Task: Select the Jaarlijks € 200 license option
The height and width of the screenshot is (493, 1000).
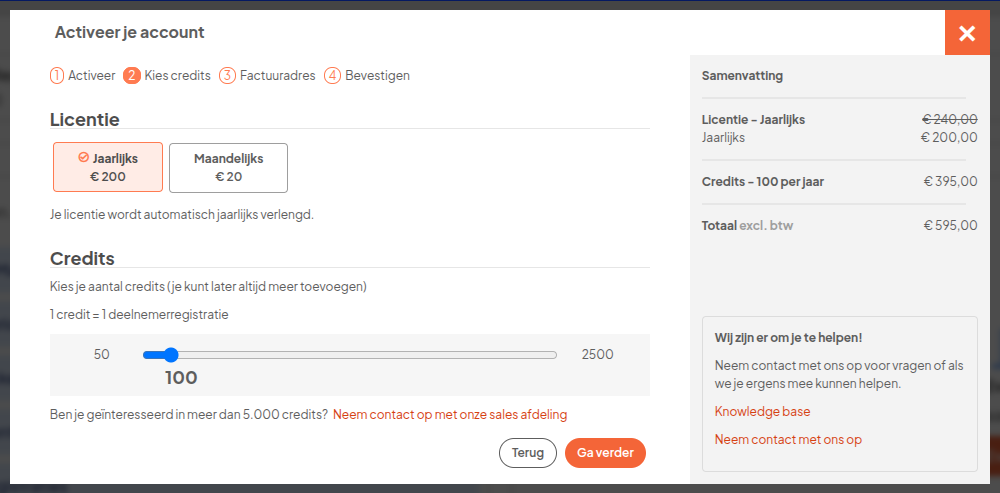Action: [108, 167]
